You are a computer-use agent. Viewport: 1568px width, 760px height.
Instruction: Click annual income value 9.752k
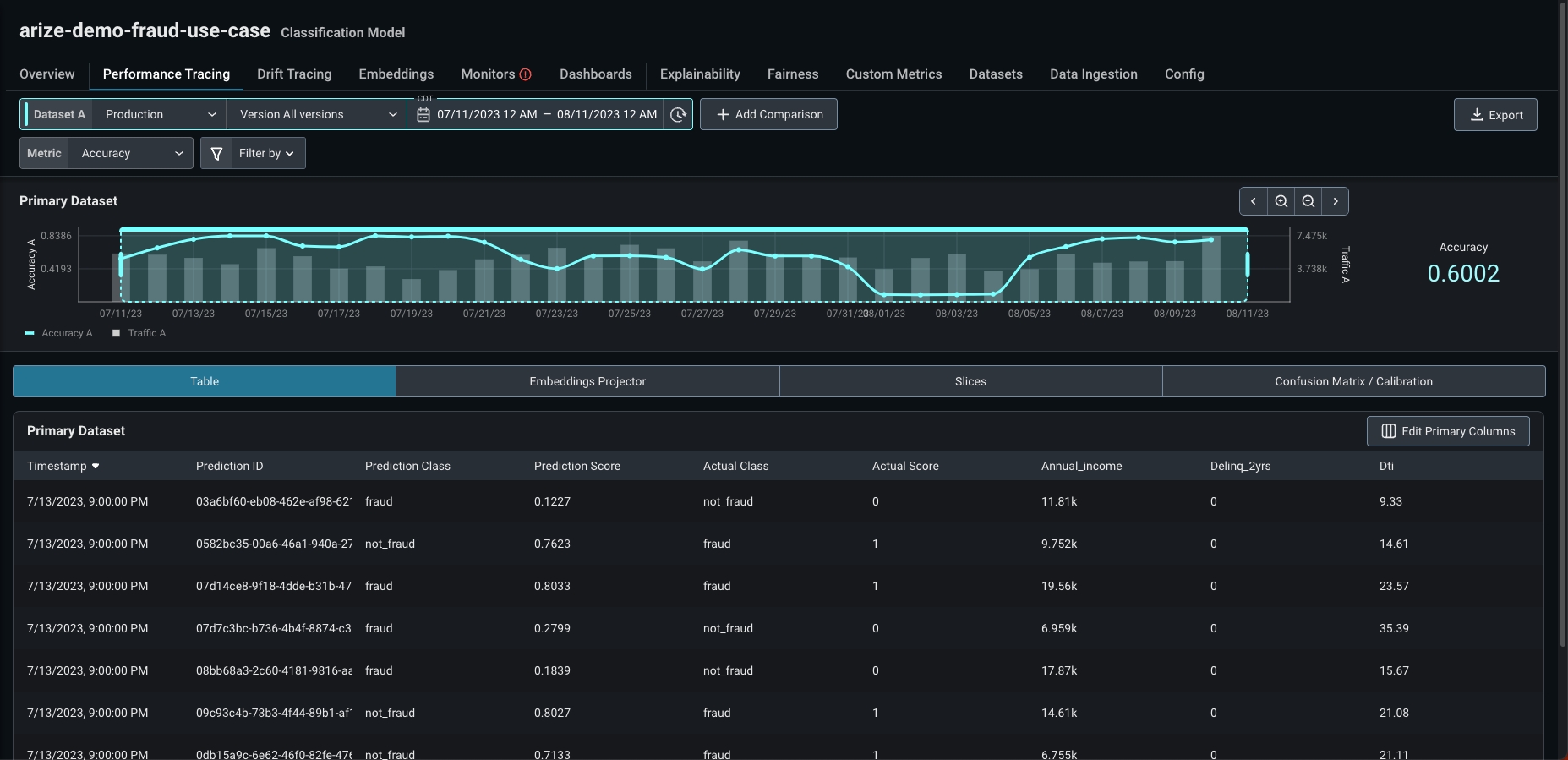point(1059,544)
